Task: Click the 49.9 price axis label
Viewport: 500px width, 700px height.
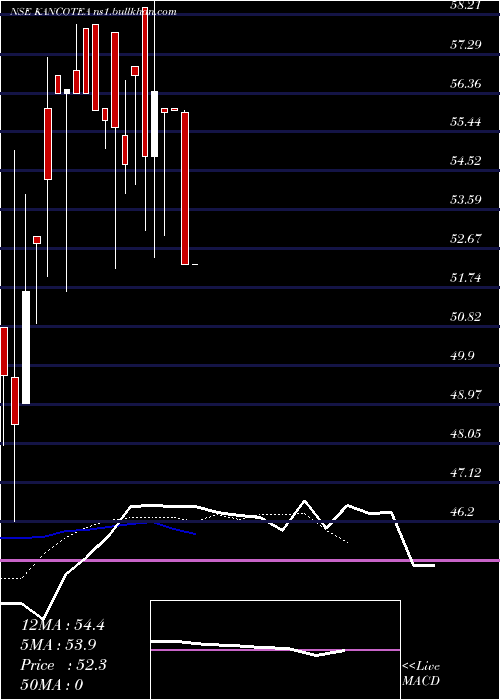Action: pos(463,355)
